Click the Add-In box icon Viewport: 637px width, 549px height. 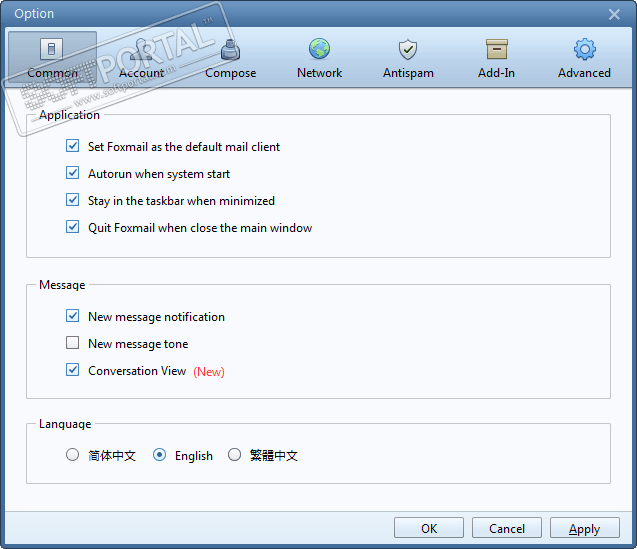tap(497, 49)
